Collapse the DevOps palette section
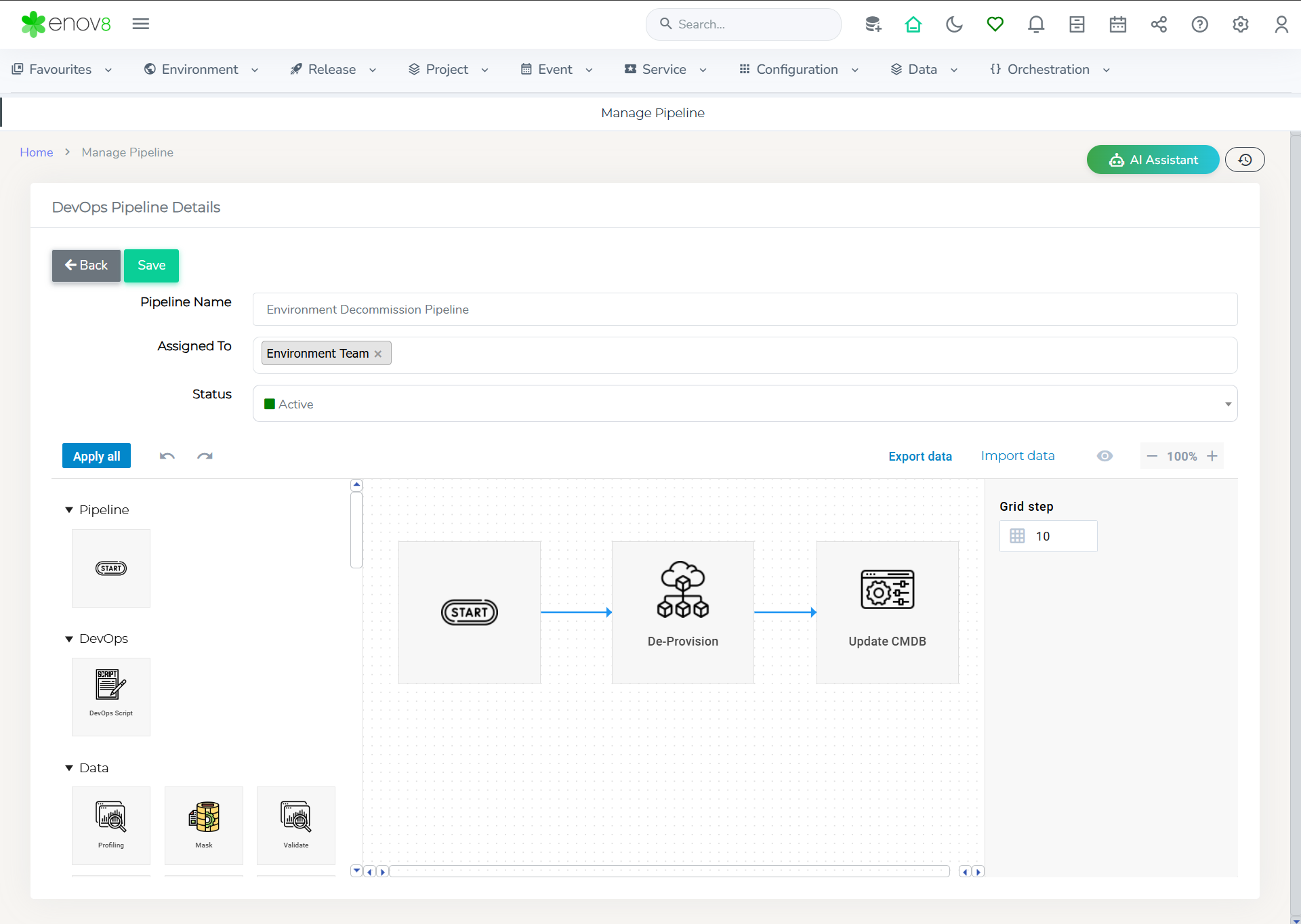 click(69, 639)
